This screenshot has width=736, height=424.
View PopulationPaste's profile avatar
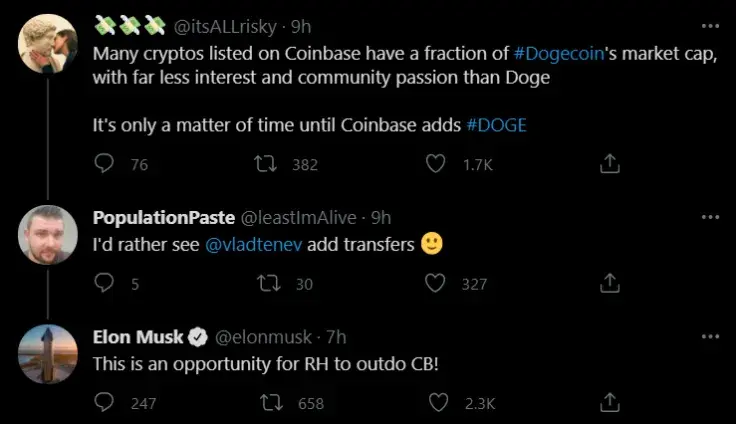47,235
